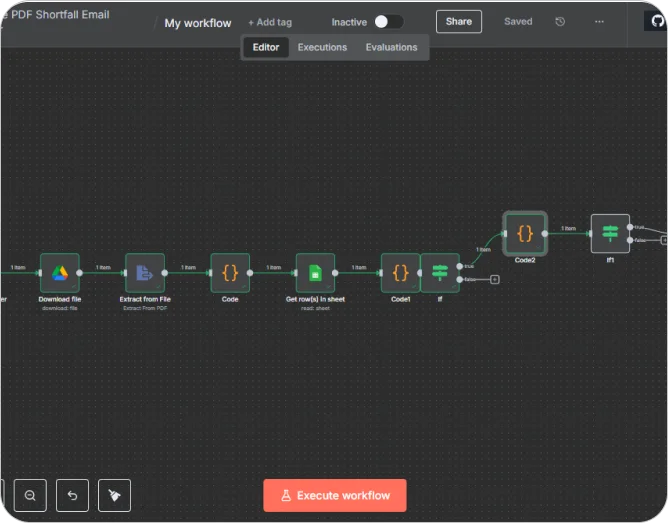
Task: Open the Get row(s) in sheet node
Action: coord(315,272)
